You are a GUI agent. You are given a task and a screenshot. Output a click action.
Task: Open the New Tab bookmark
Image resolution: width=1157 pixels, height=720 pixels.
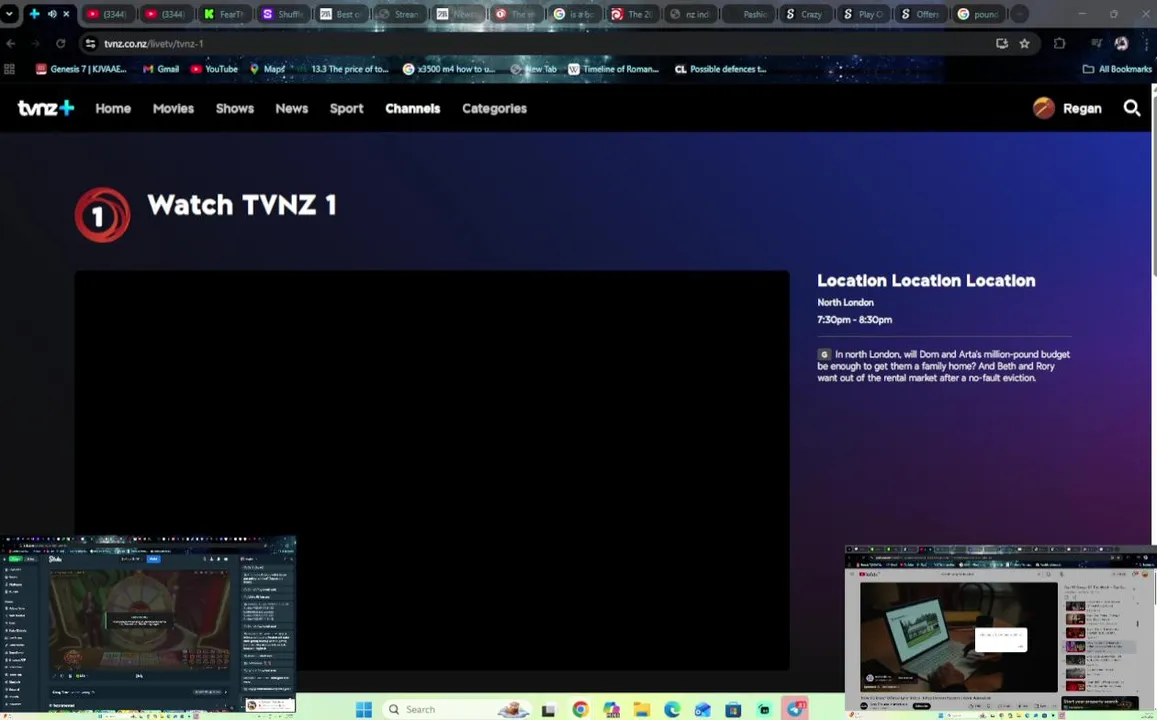coord(533,69)
